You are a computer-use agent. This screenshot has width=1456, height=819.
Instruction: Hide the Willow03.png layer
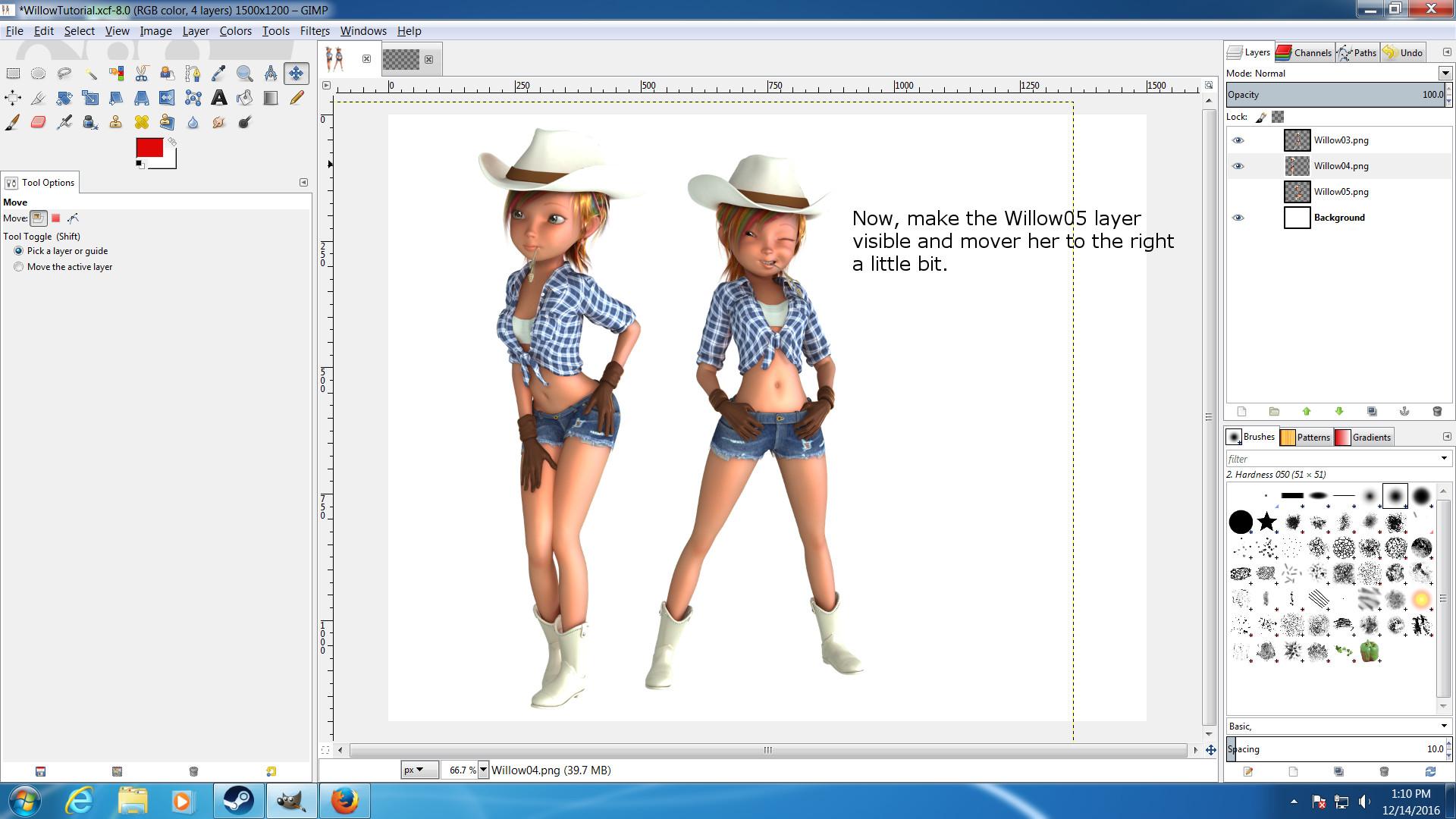[x=1238, y=140]
